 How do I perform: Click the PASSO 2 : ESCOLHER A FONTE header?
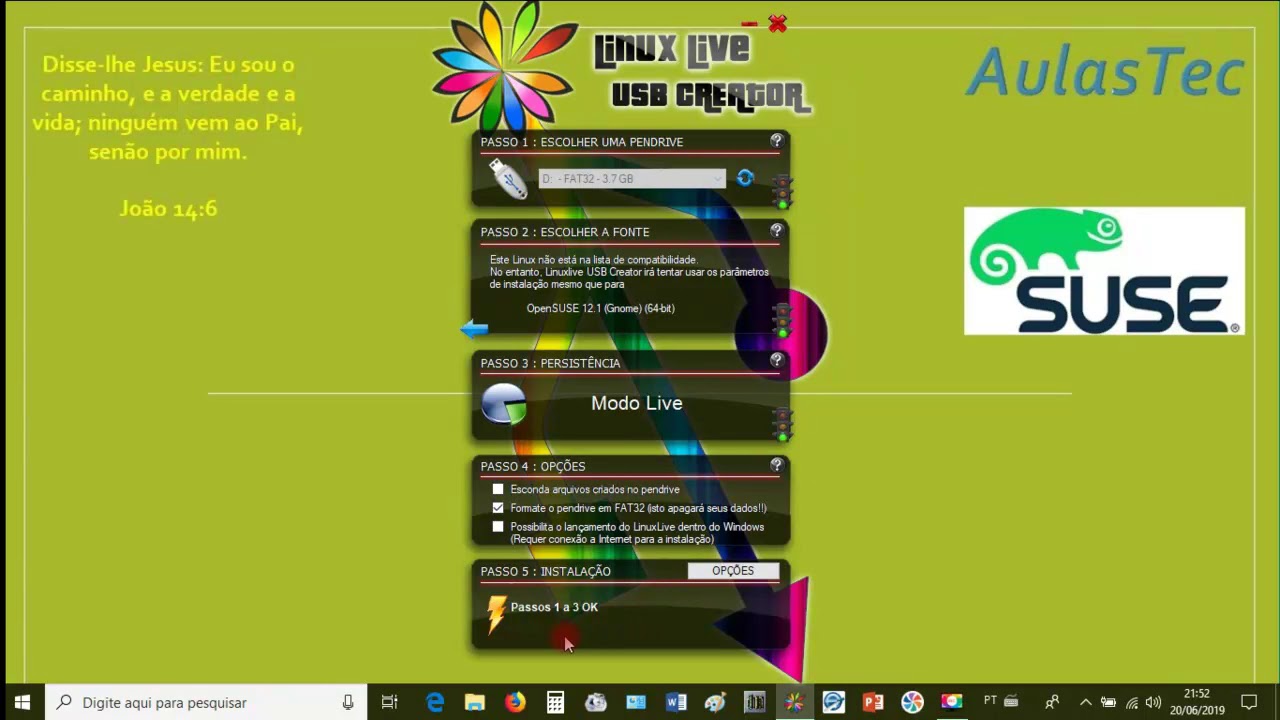click(x=565, y=232)
